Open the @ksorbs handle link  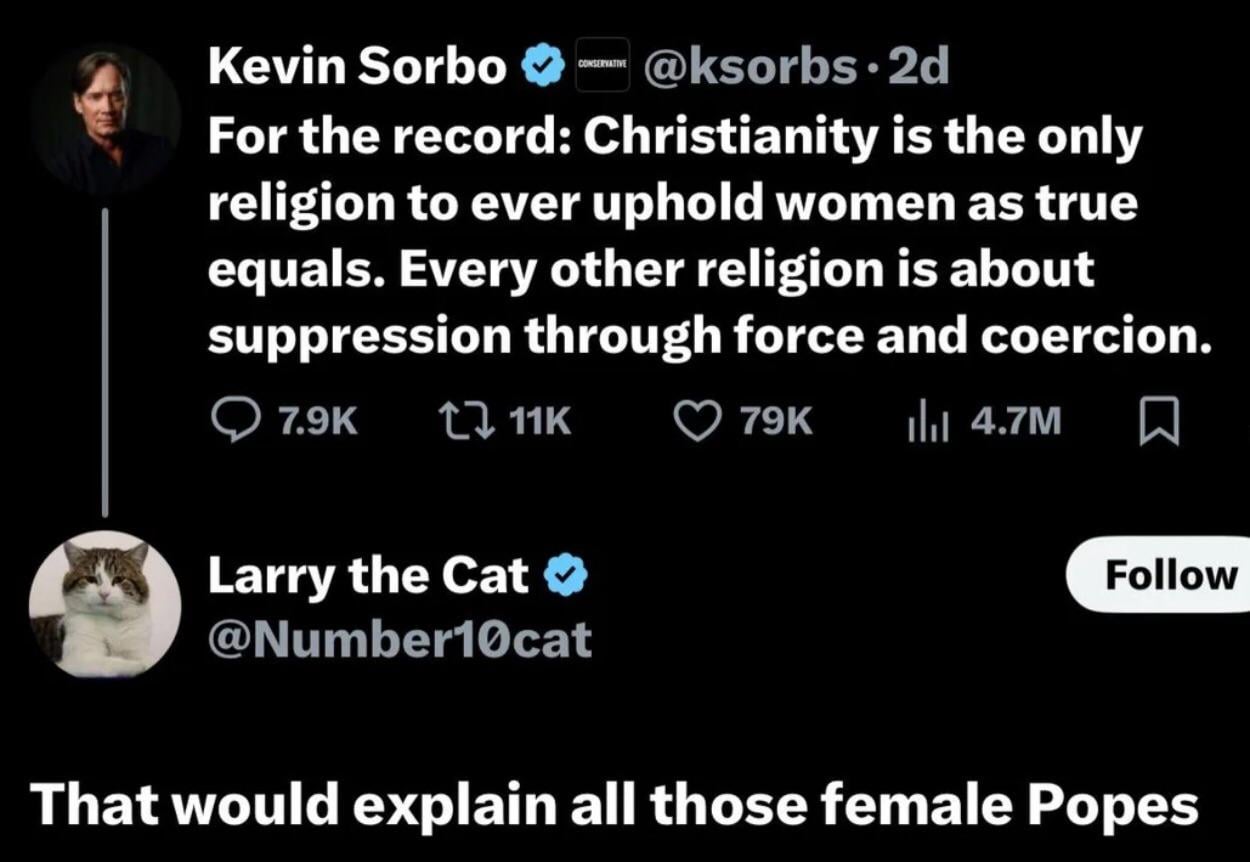pos(750,67)
